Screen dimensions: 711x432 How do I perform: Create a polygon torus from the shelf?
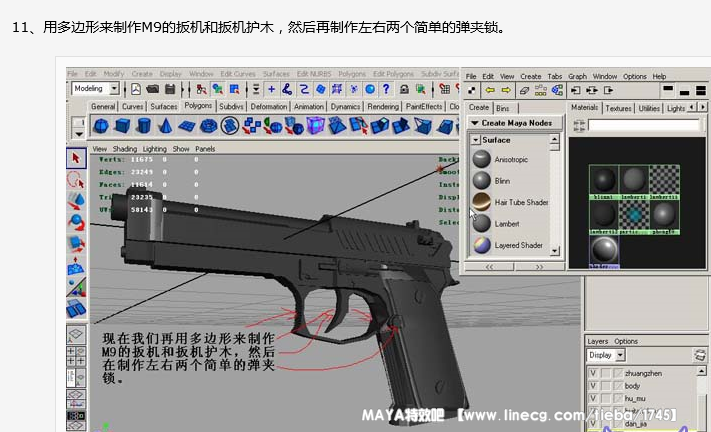pos(208,126)
